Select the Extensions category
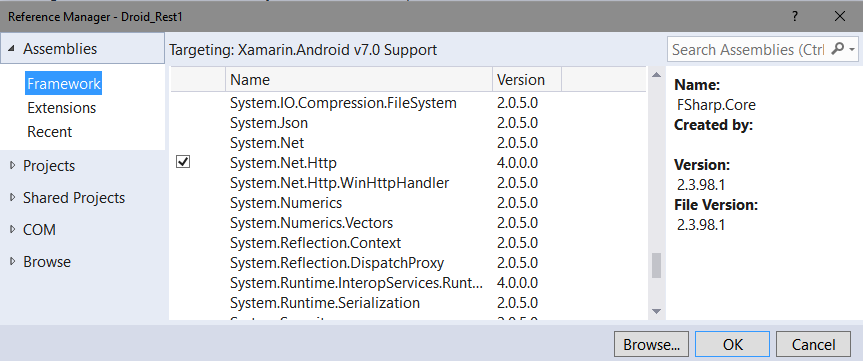Image resolution: width=863 pixels, height=361 pixels. 62,108
